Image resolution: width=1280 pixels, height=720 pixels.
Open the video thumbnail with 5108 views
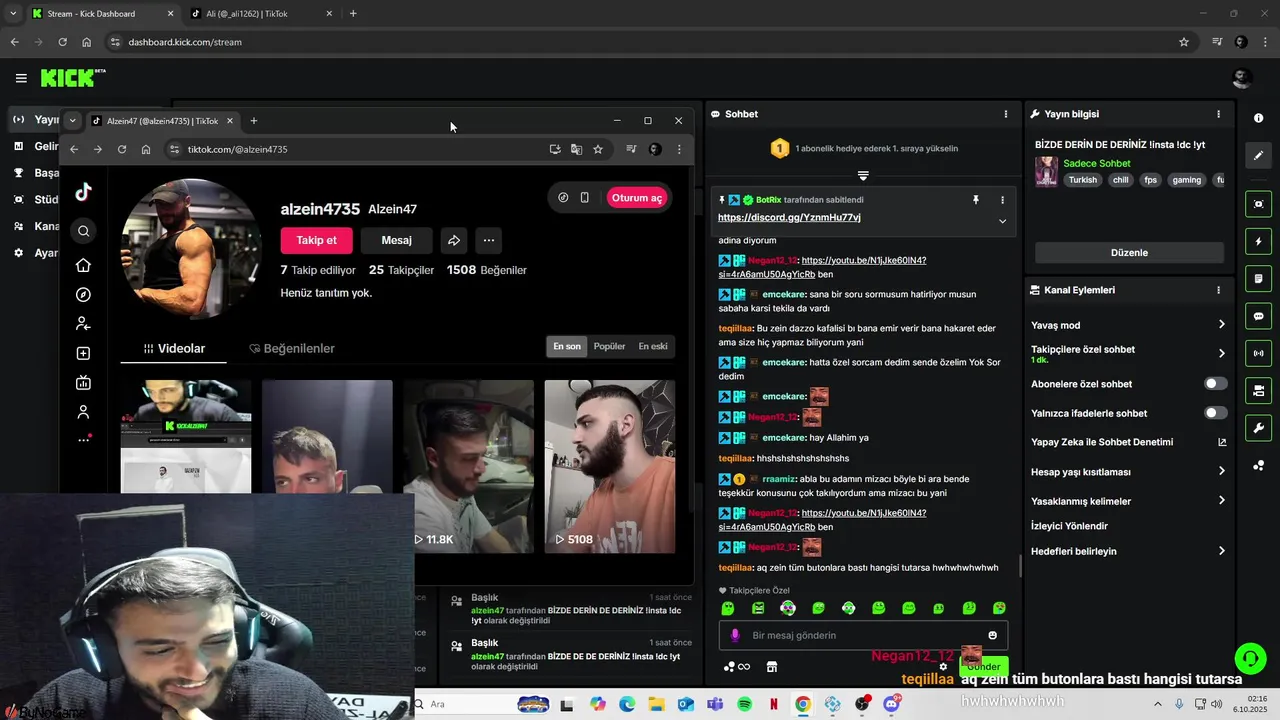pos(610,466)
